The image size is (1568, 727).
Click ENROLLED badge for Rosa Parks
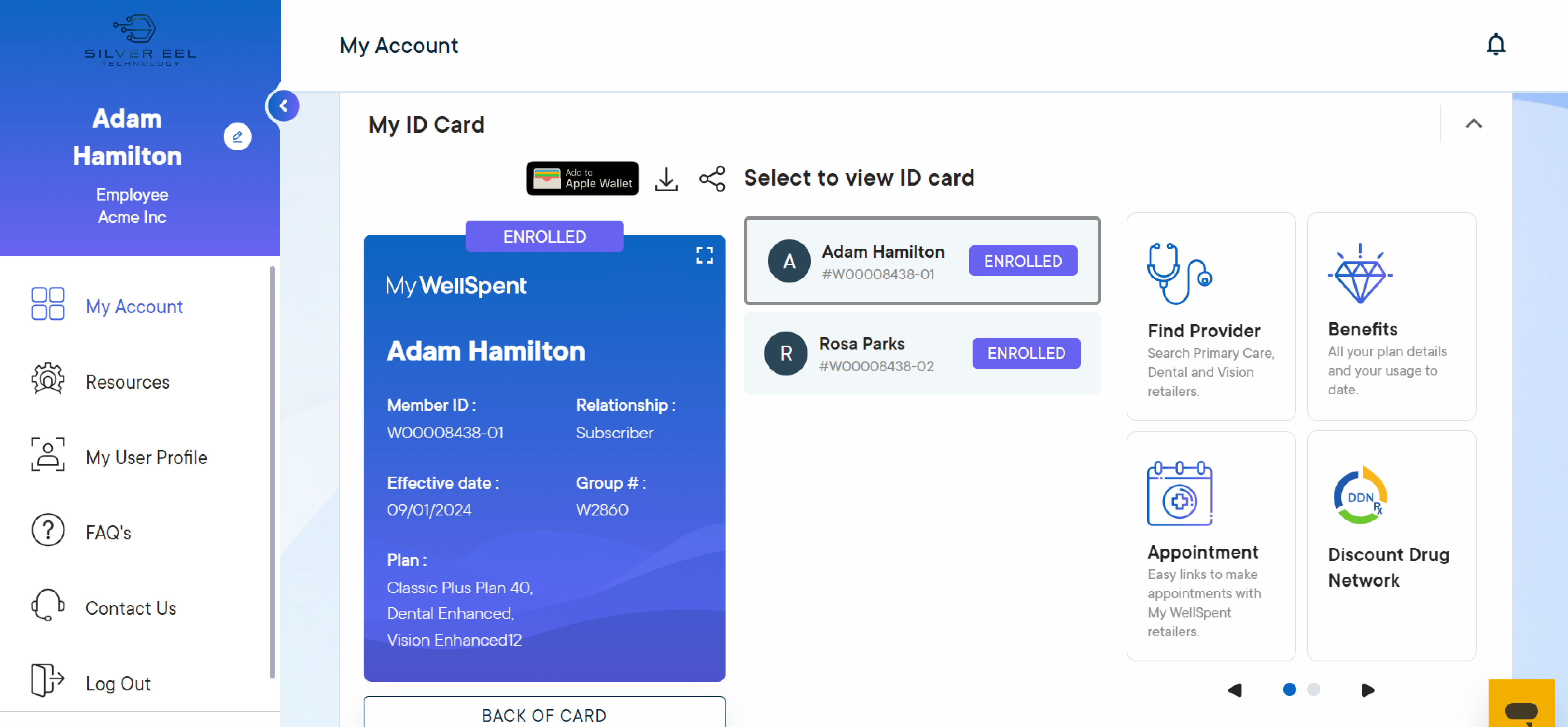click(x=1026, y=353)
